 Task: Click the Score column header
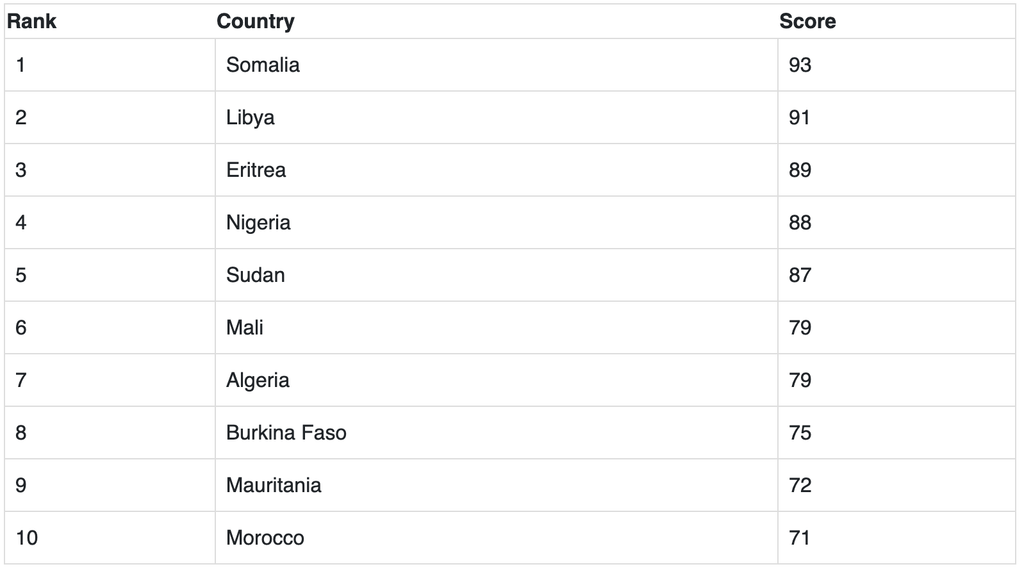tap(807, 21)
